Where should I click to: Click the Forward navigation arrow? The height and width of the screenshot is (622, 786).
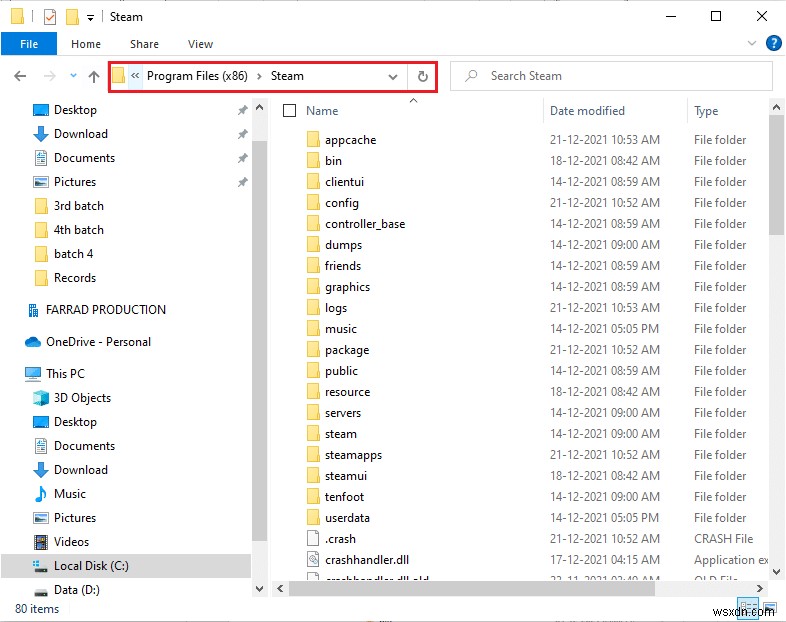(50, 76)
